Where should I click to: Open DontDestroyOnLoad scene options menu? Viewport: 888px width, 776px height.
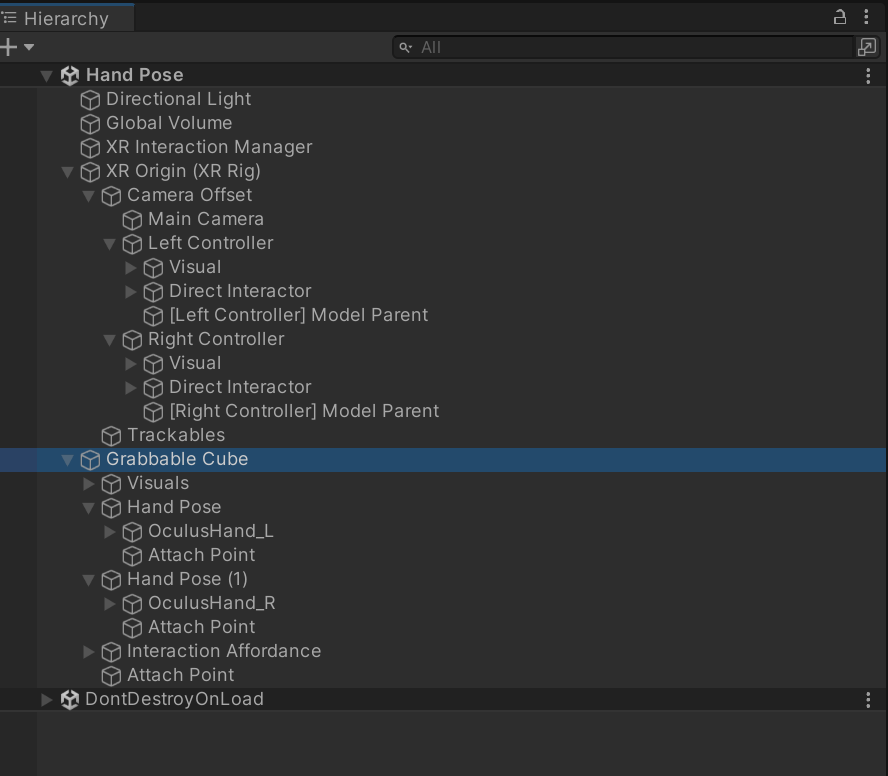coord(868,700)
